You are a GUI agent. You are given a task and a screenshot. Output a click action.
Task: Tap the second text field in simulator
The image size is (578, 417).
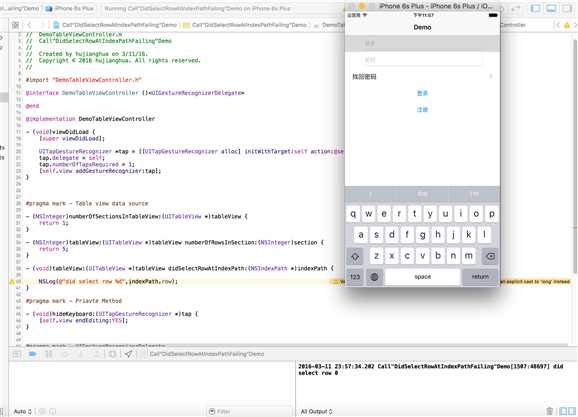422,60
